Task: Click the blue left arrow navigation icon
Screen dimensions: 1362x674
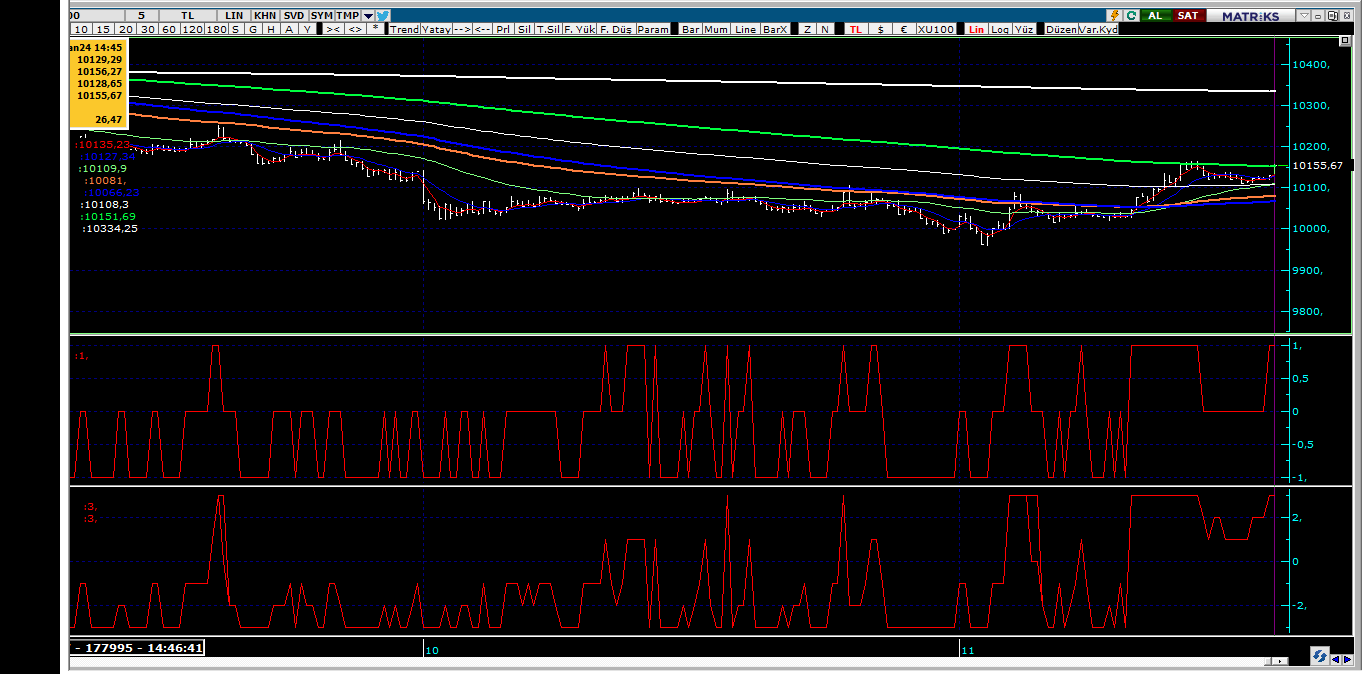Action: (x=1336, y=660)
